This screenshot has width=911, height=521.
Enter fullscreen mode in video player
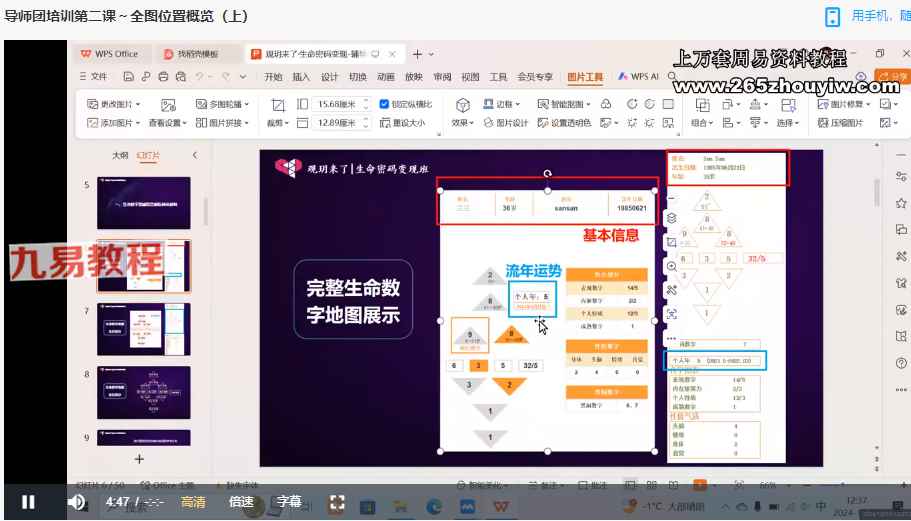click(337, 502)
